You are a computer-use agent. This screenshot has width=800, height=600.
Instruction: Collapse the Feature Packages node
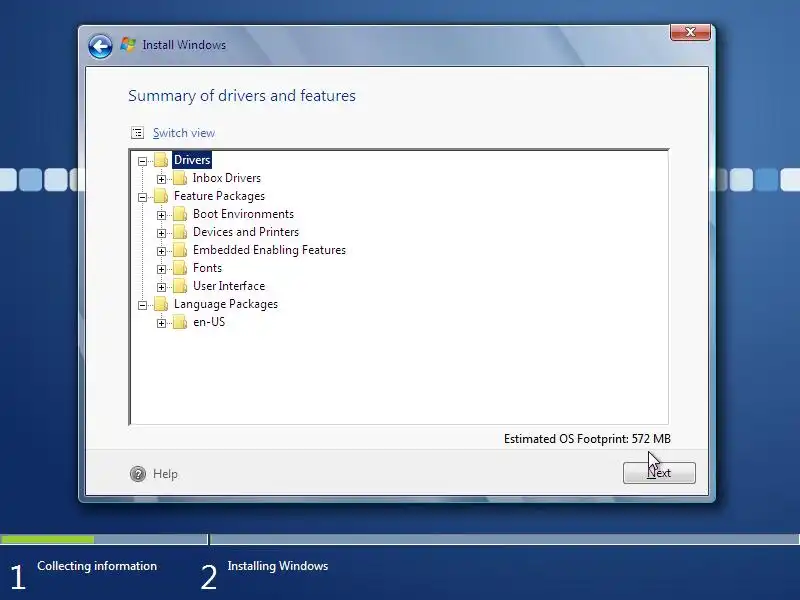tap(142, 197)
